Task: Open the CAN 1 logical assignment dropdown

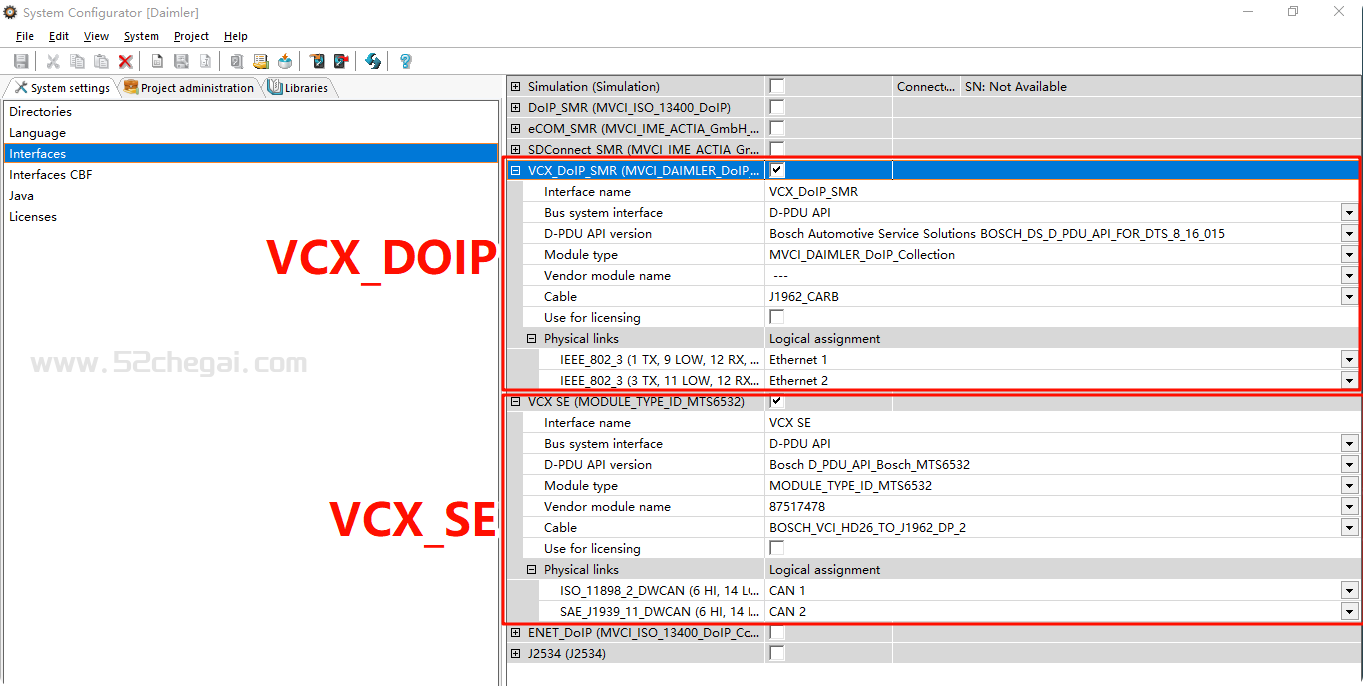Action: [x=1349, y=591]
